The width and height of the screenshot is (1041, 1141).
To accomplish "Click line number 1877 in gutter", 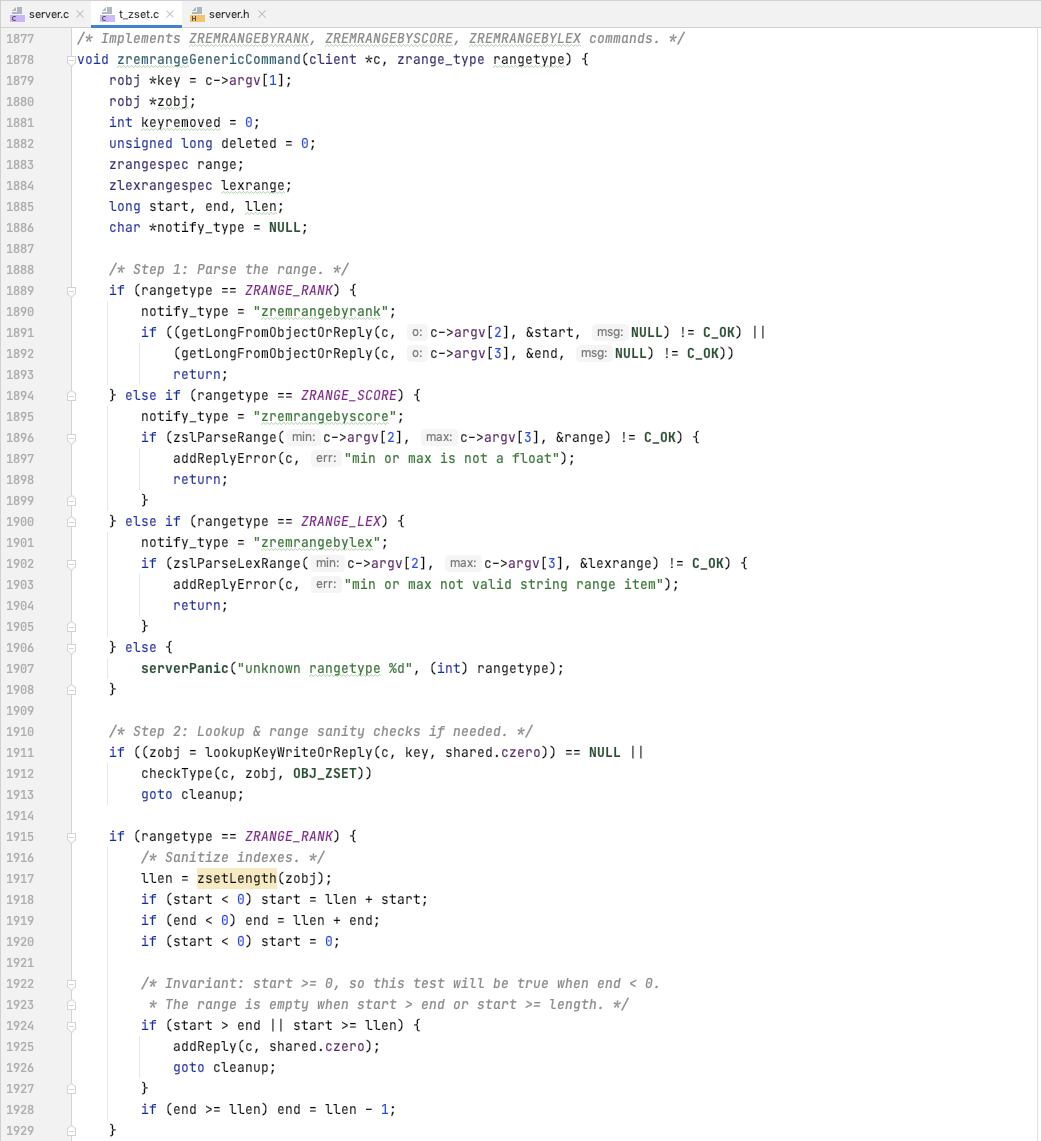I will pos(20,39).
